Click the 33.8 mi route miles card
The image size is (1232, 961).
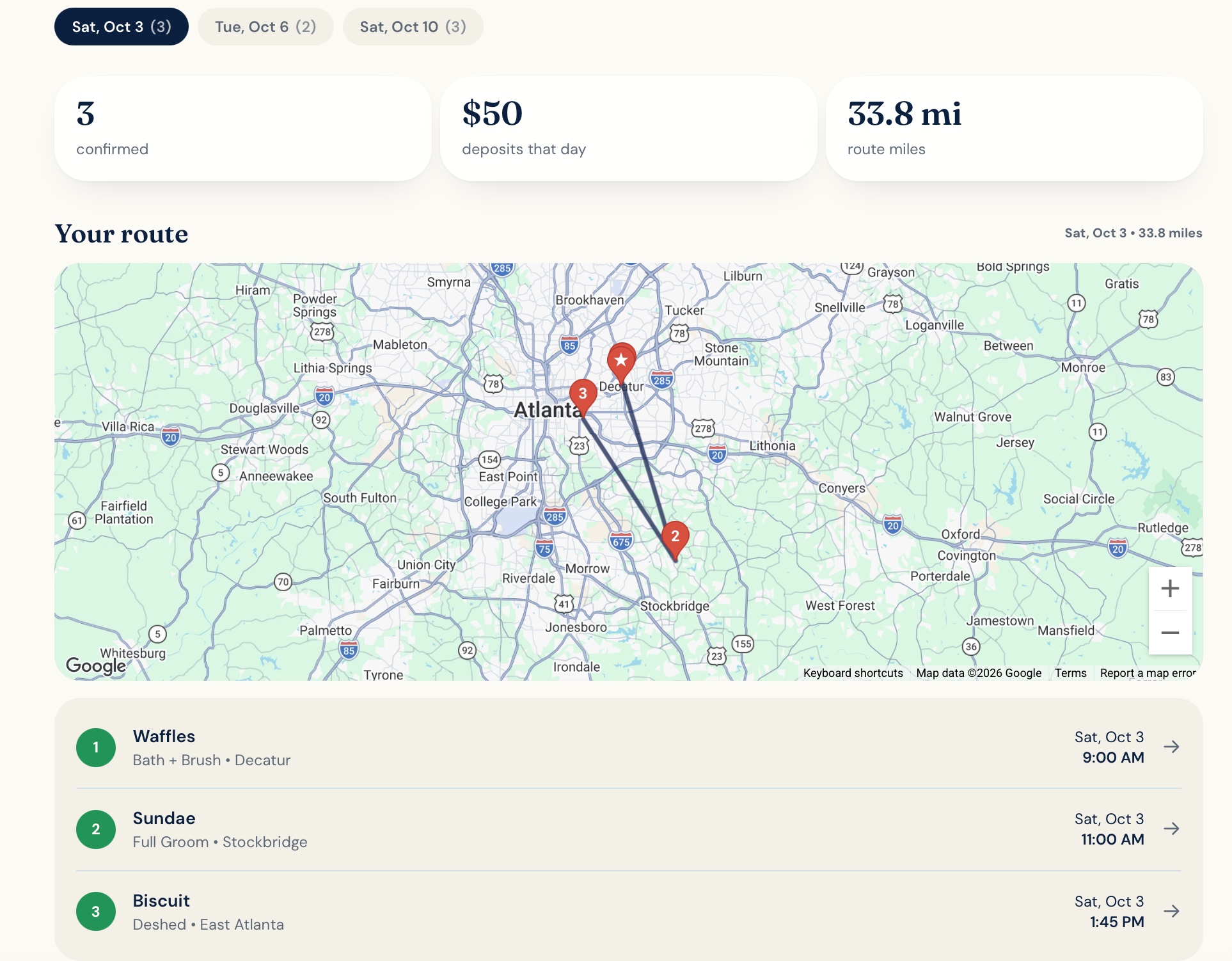[1015, 129]
